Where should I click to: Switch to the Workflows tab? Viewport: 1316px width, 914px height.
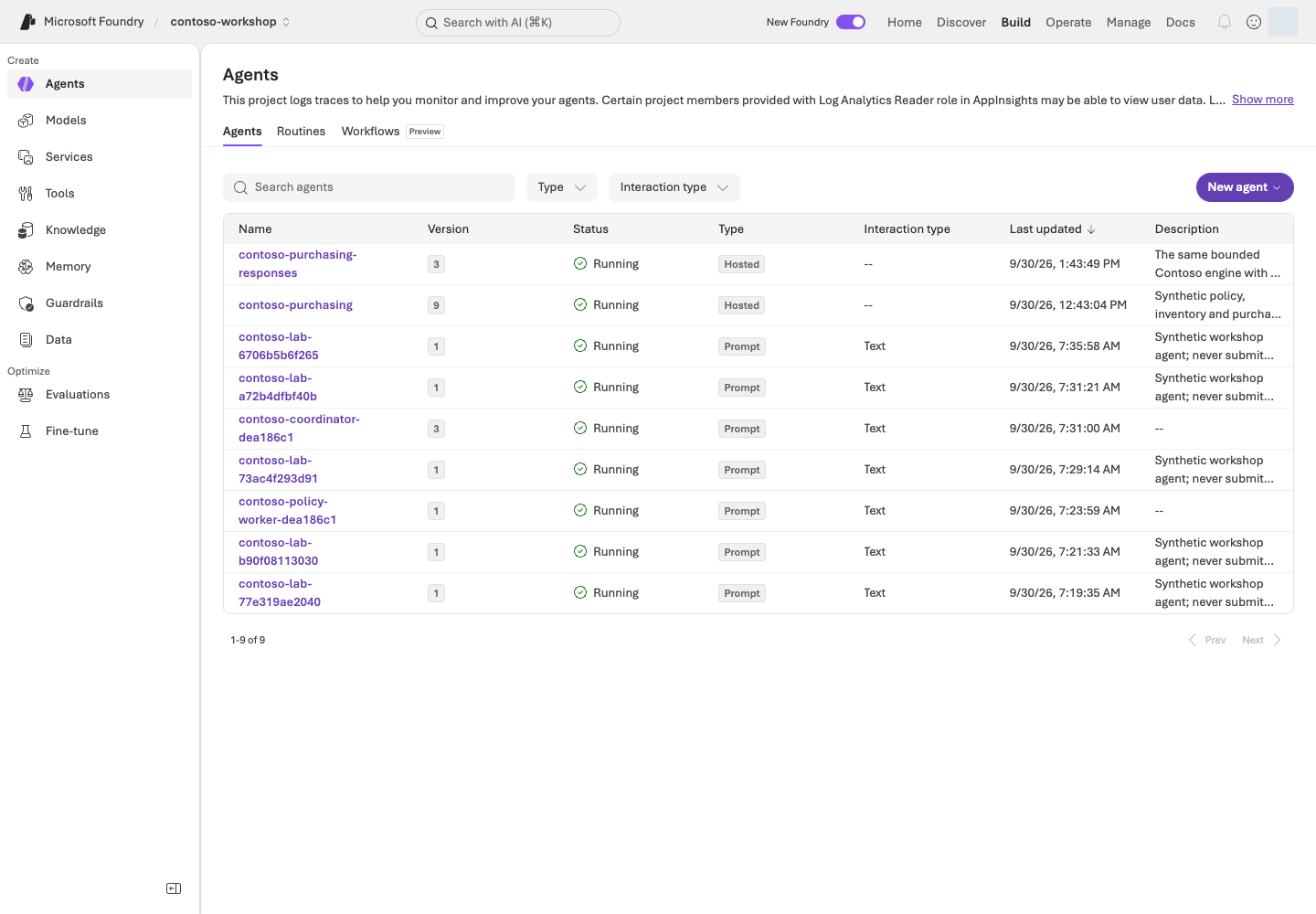coord(370,132)
